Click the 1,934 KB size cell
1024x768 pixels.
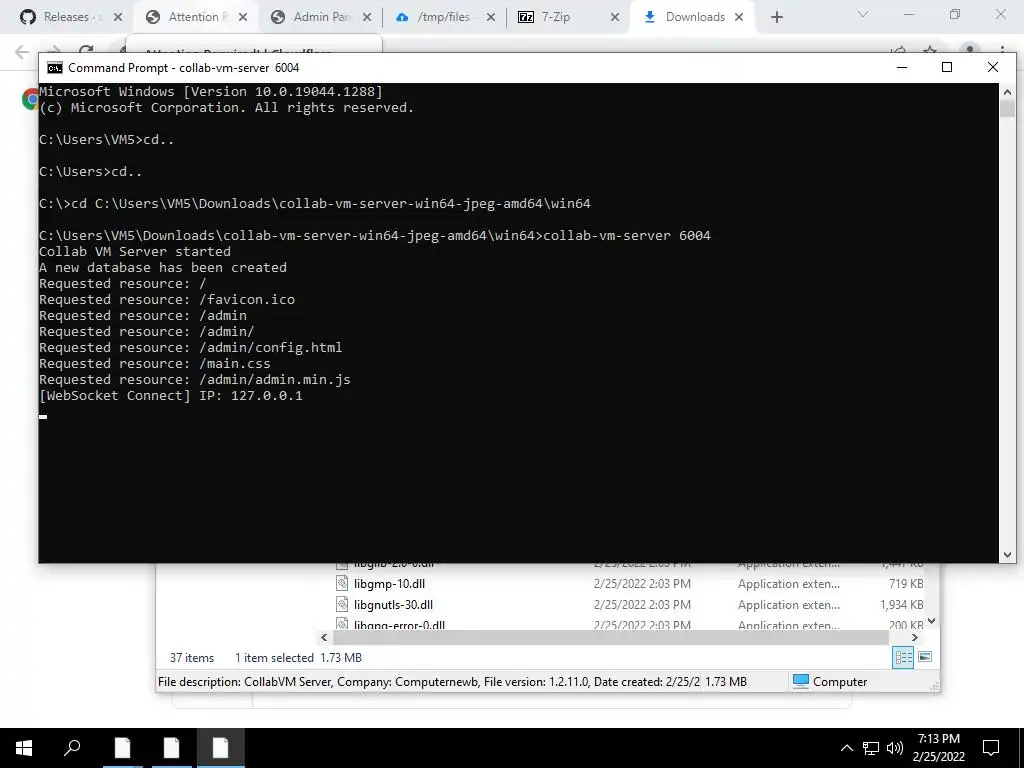(901, 605)
